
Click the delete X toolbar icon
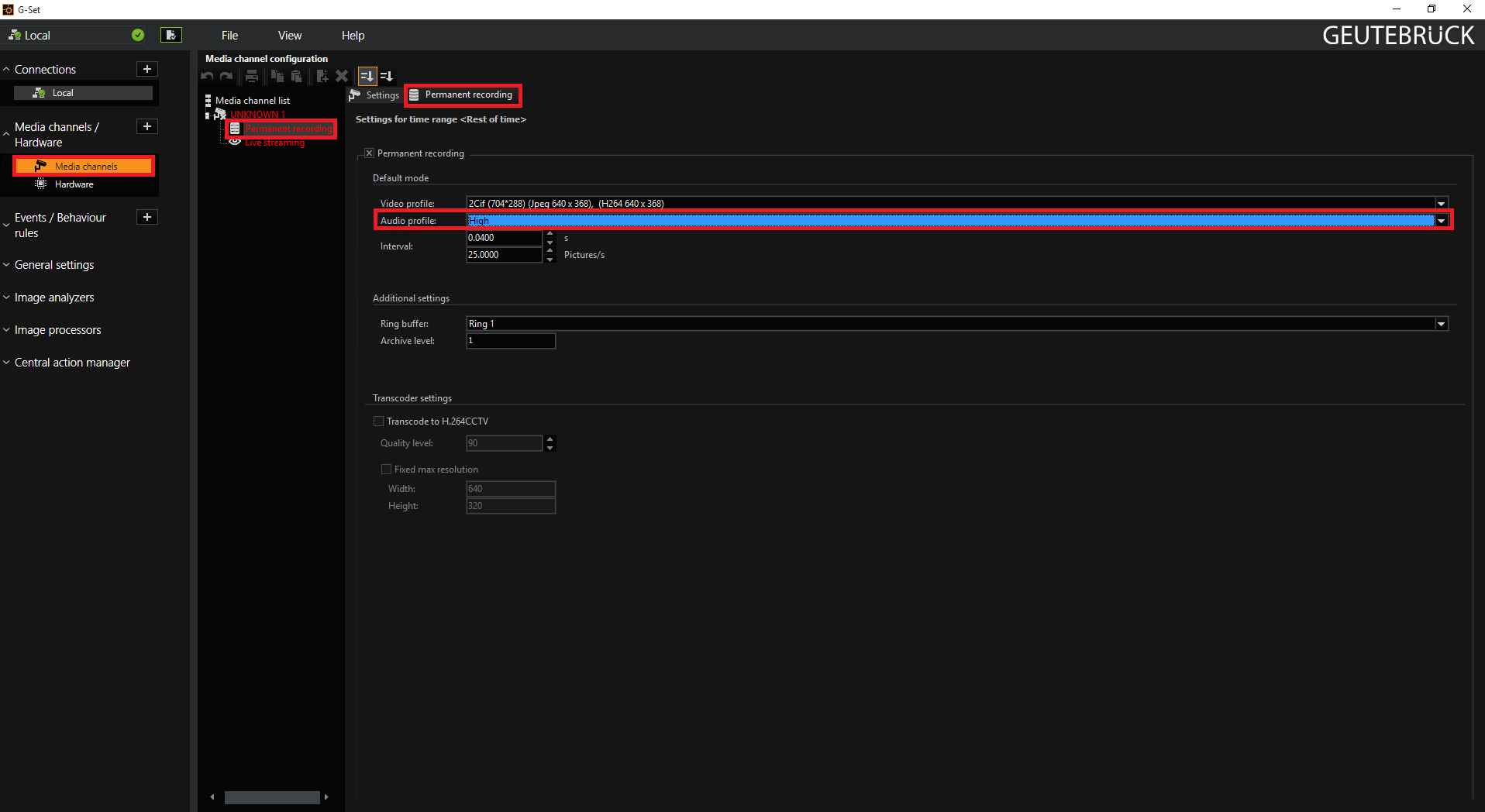pyautogui.click(x=342, y=76)
